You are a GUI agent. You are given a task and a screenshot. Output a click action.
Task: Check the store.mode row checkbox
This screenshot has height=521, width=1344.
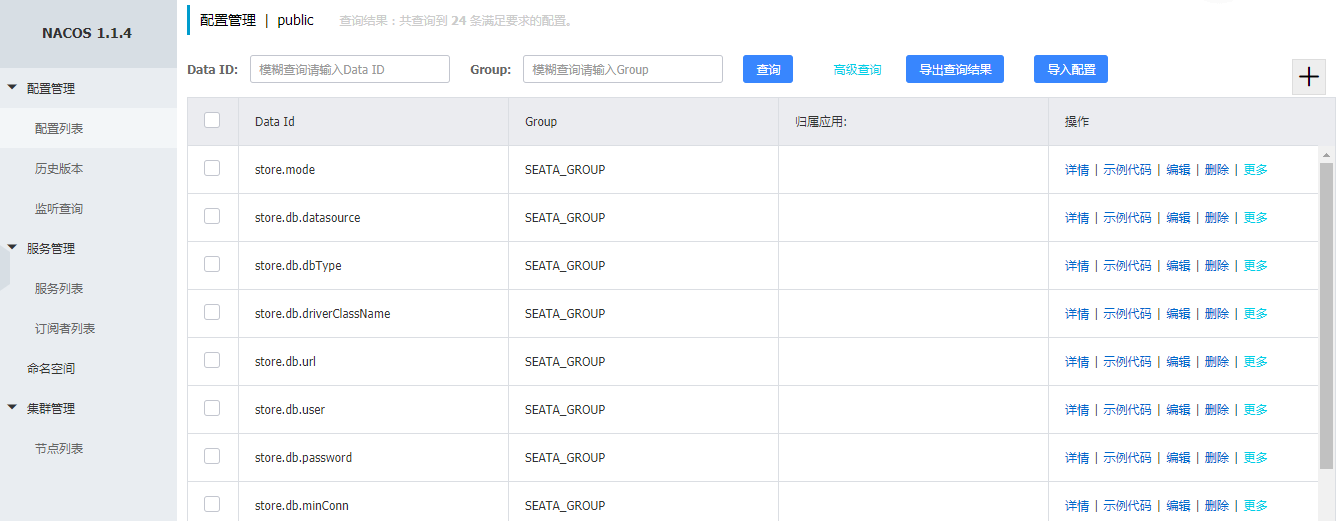coord(212,168)
